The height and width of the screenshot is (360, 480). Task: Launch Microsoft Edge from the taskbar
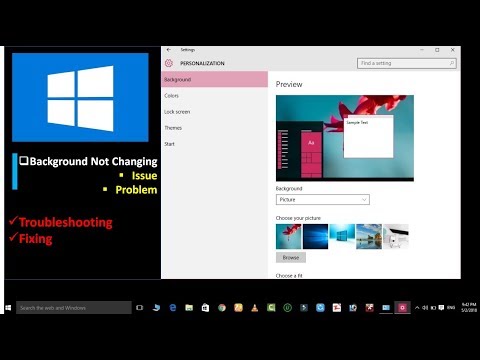tap(173, 308)
